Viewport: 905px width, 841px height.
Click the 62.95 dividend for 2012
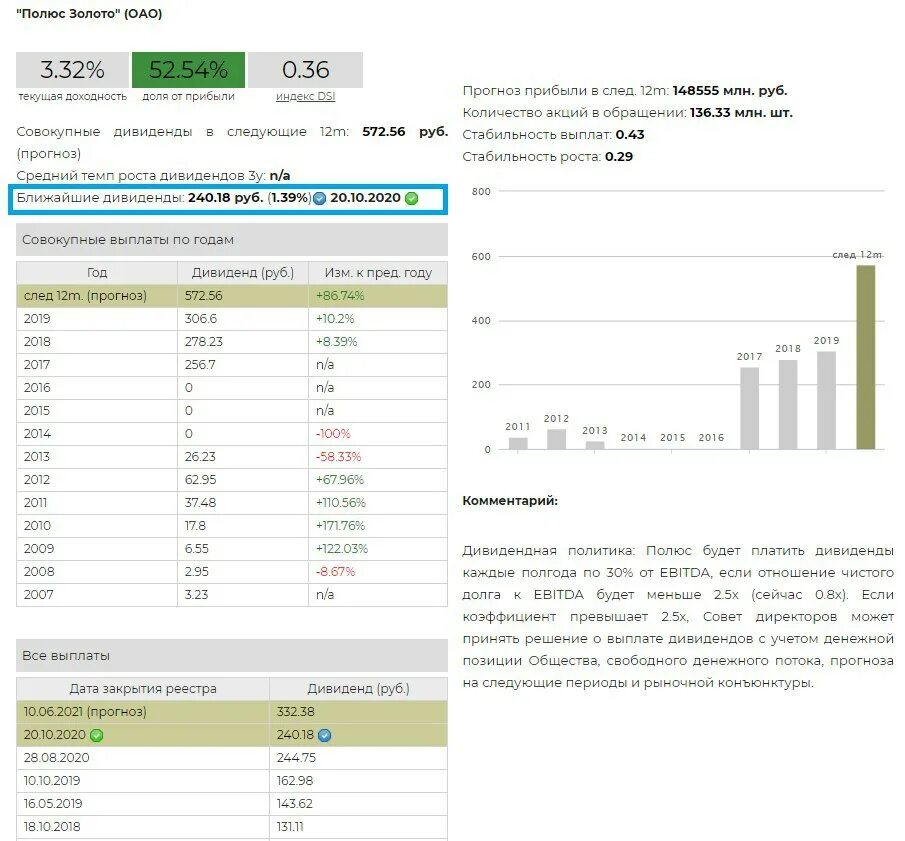[x=200, y=480]
